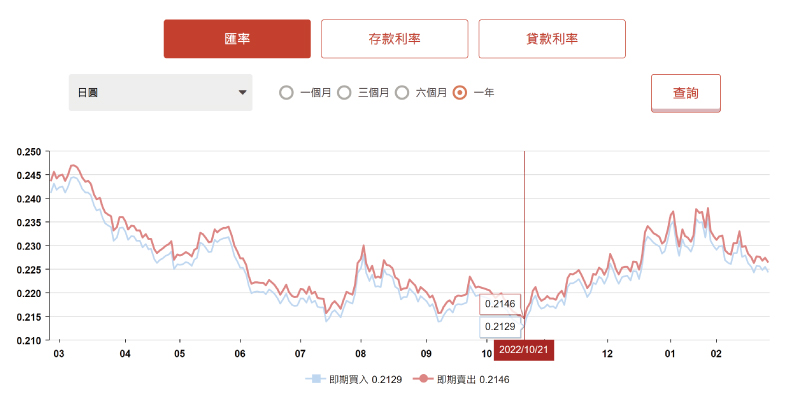Image resolution: width=800 pixels, height=393 pixels.
Task: Click the 0.2129 tooltip value box
Action: [x=500, y=326]
